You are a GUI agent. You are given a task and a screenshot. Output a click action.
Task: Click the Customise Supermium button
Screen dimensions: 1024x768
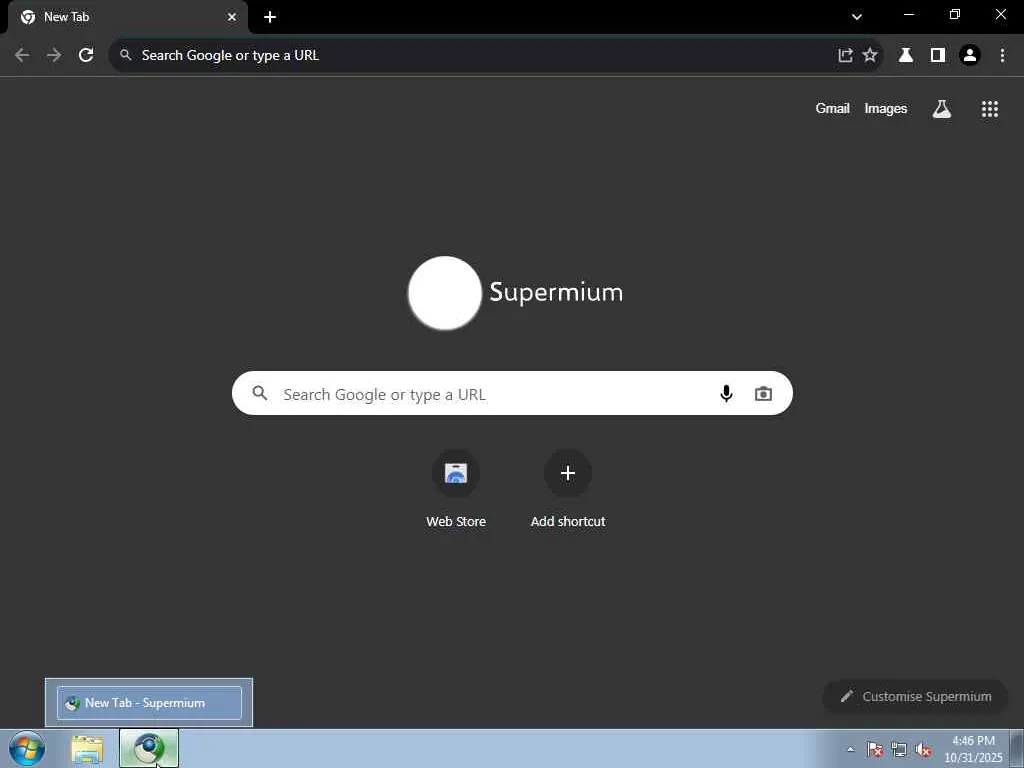[x=915, y=696]
